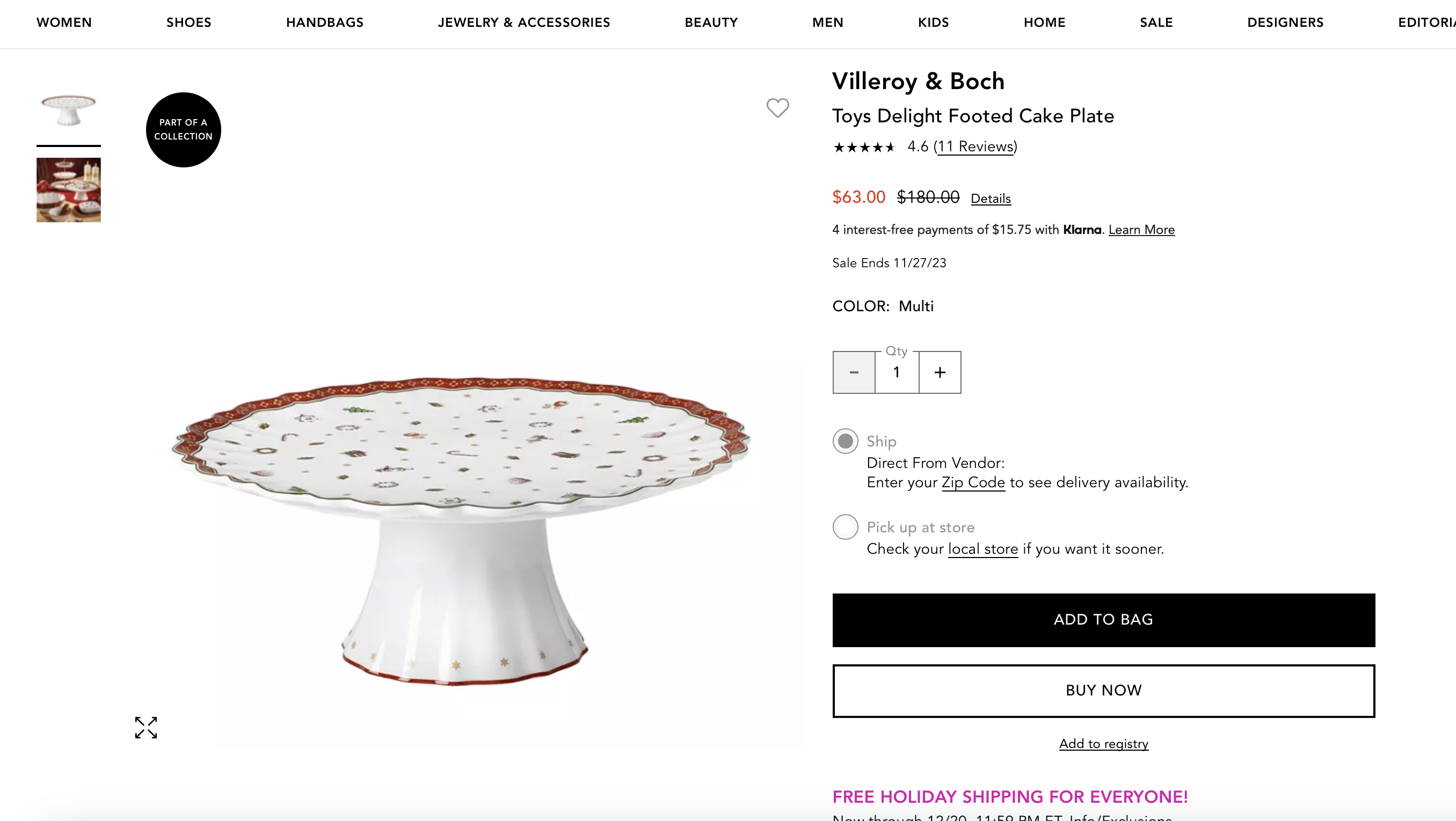Select the Ship delivery option
Screen dimensions: 1456x821
coord(845,441)
